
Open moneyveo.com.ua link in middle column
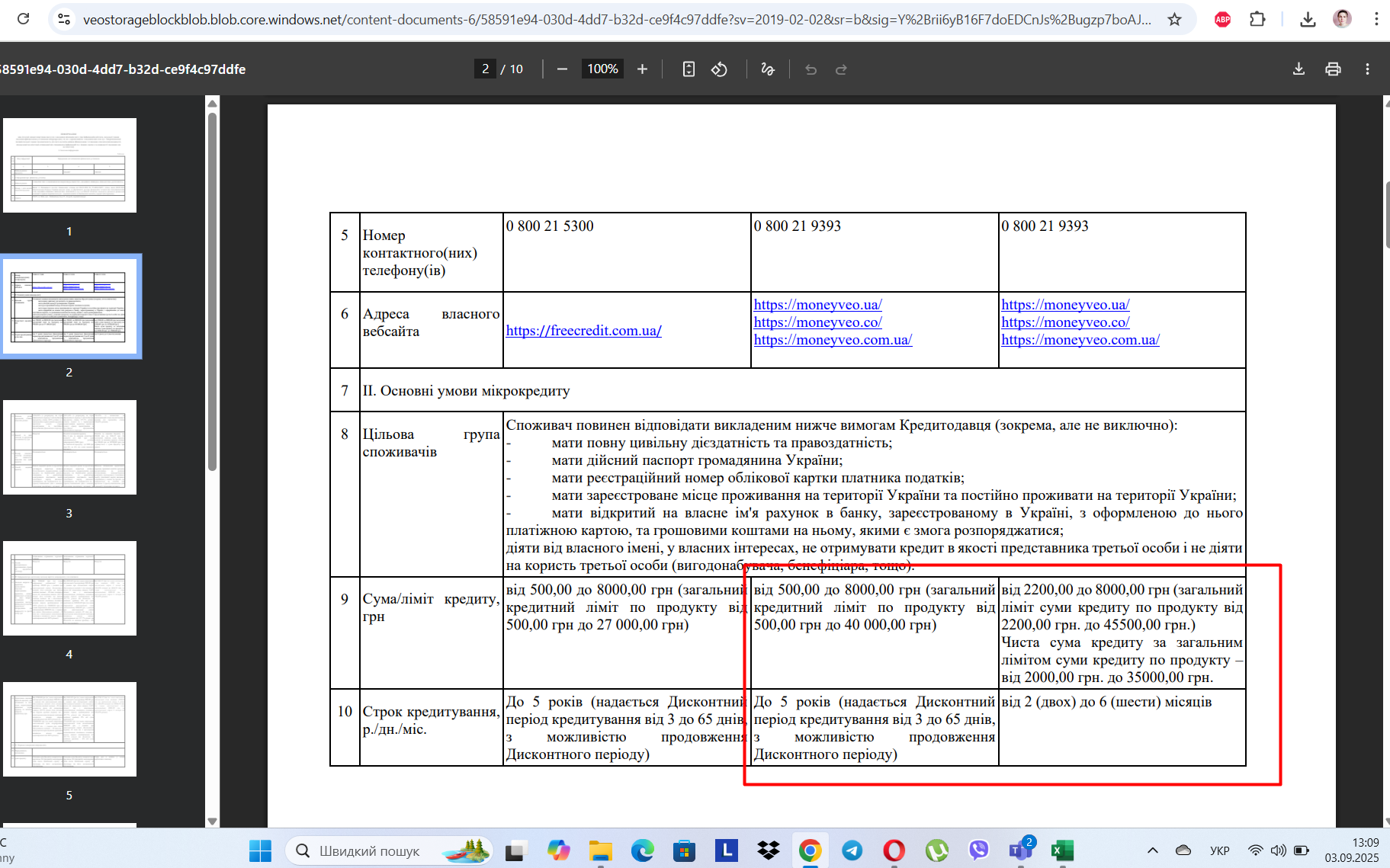click(833, 340)
